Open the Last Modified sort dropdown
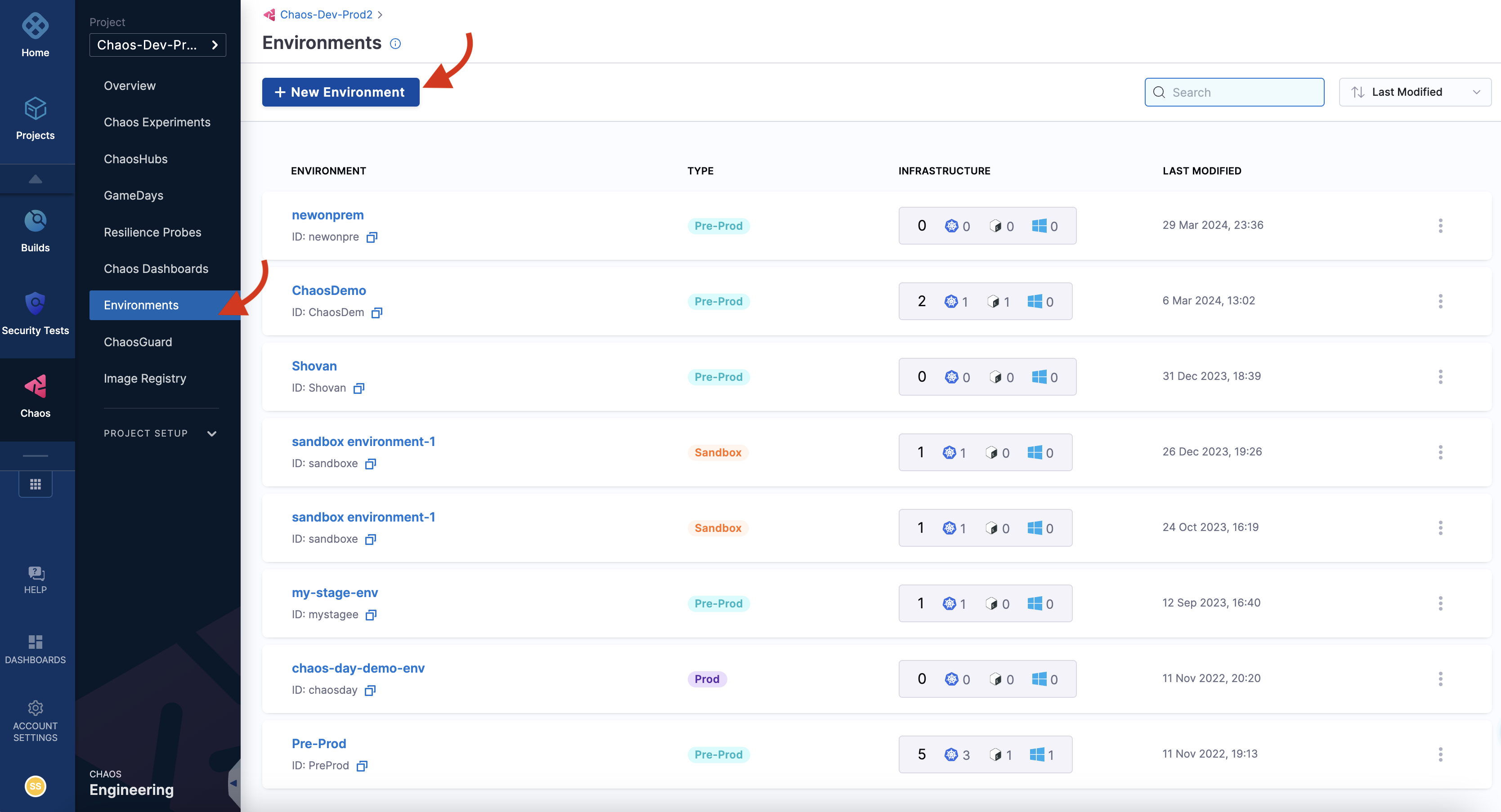 (x=1415, y=92)
